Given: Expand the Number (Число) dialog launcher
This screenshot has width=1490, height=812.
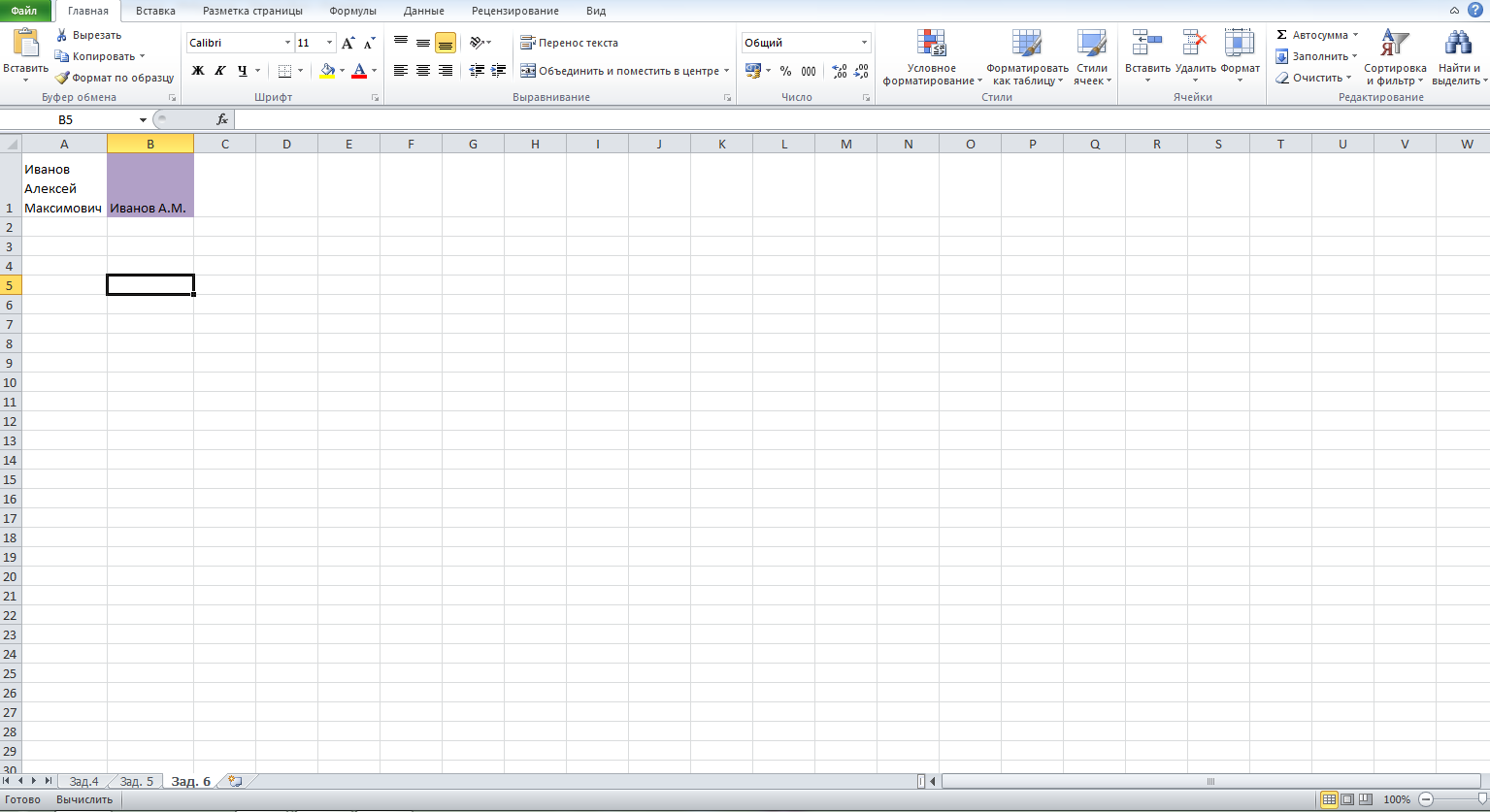Looking at the screenshot, I should [x=867, y=98].
